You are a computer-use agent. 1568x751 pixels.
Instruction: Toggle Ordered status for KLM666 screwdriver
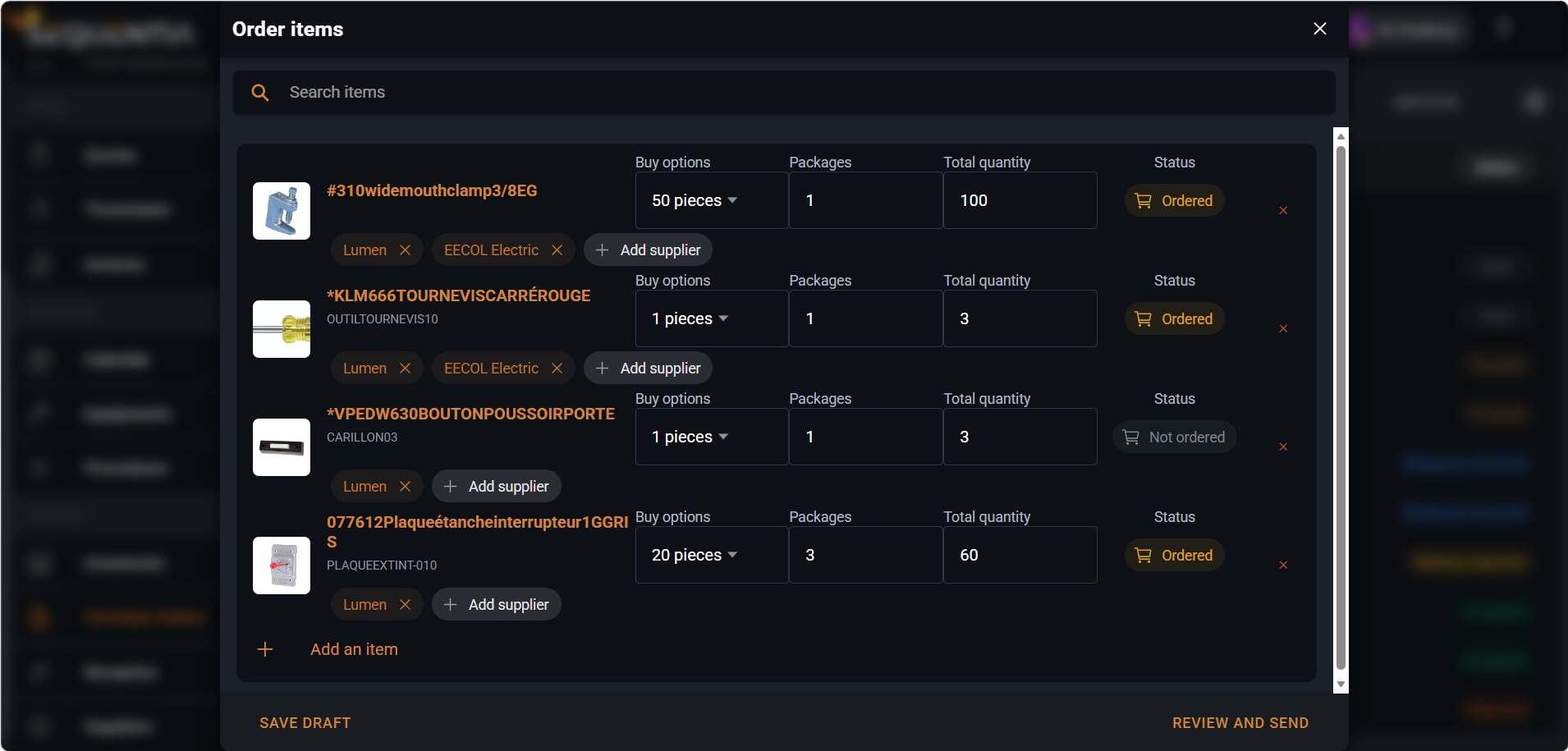(x=1174, y=318)
